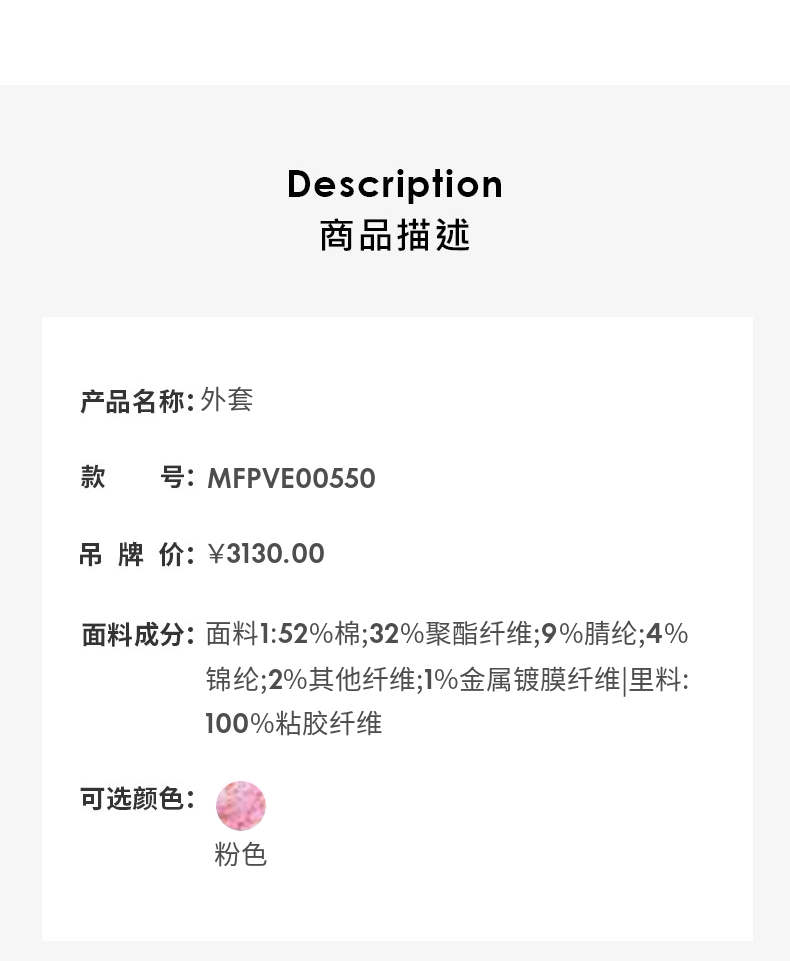Click the 锦纶 text in the fabric composition
The height and width of the screenshot is (961, 790).
tap(232, 680)
